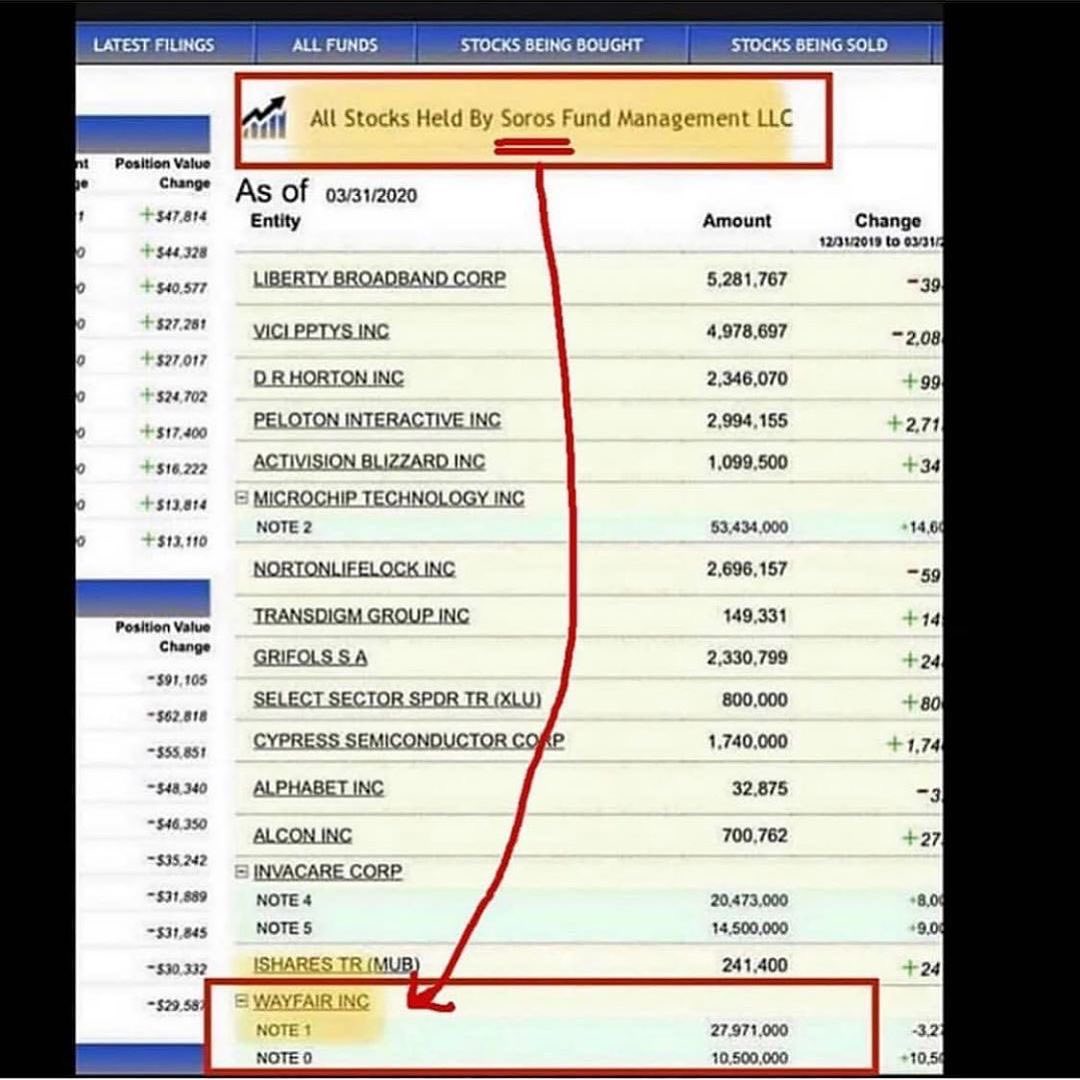
Task: Open the Wayfair Inc link
Action: [x=311, y=1001]
